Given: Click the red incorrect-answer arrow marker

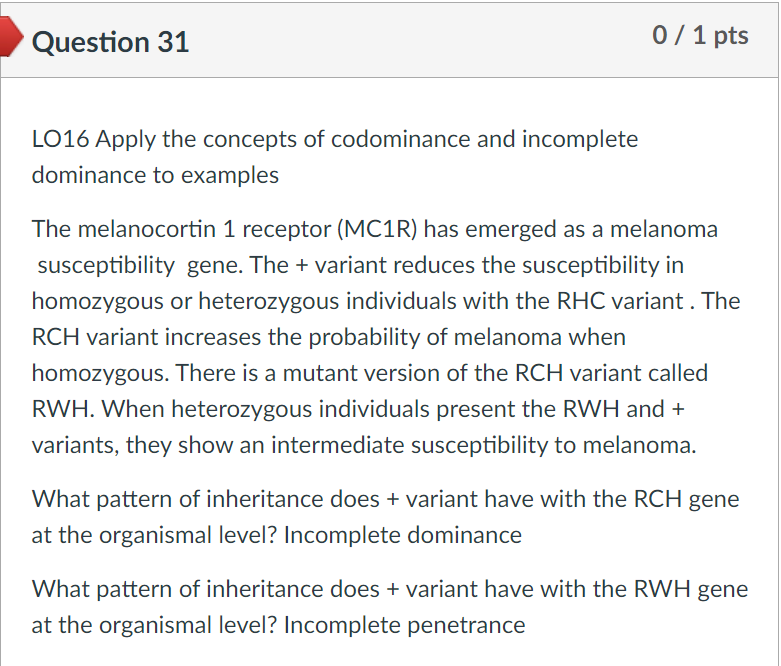Looking at the screenshot, I should coord(11,36).
